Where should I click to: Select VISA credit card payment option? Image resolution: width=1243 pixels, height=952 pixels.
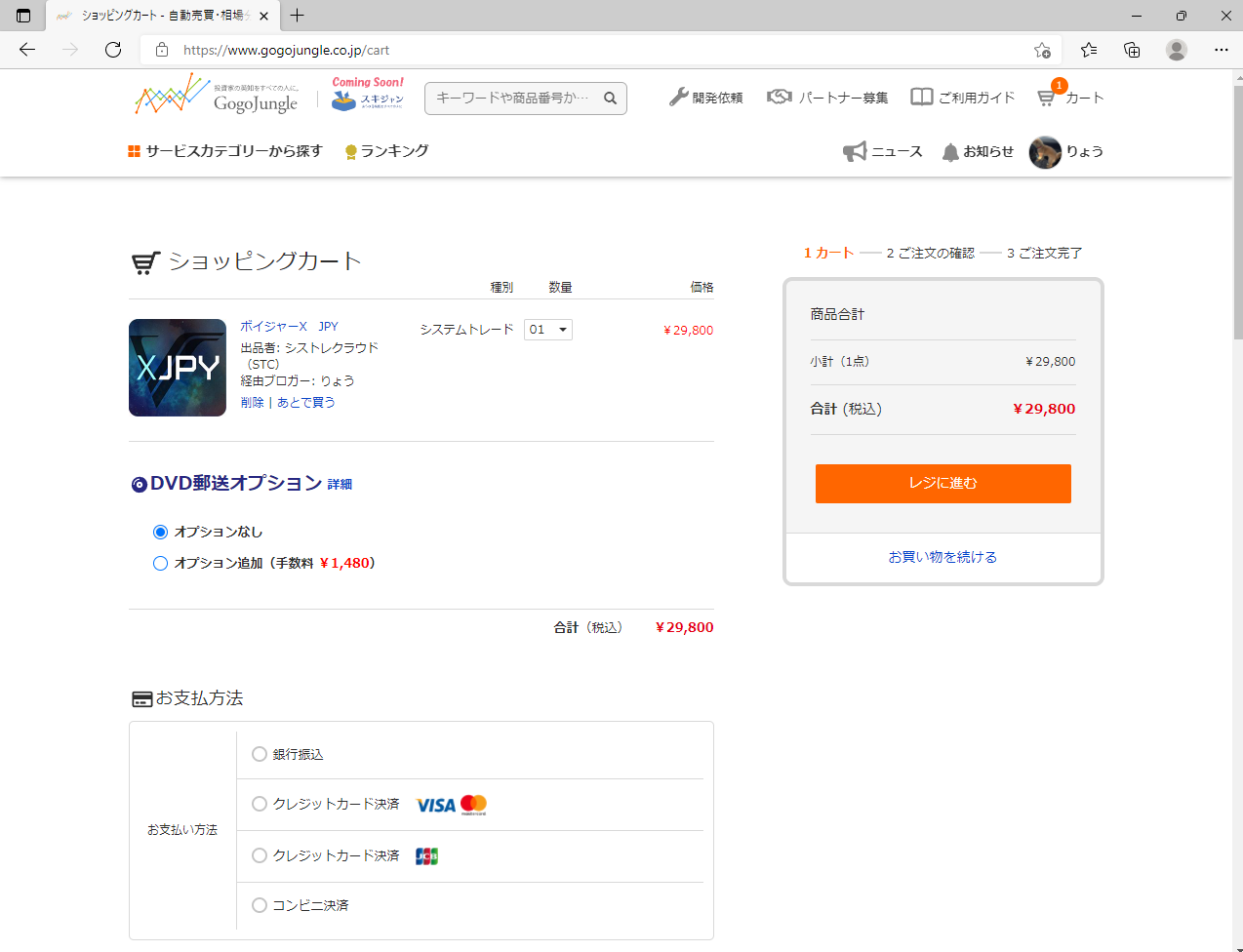pos(260,804)
